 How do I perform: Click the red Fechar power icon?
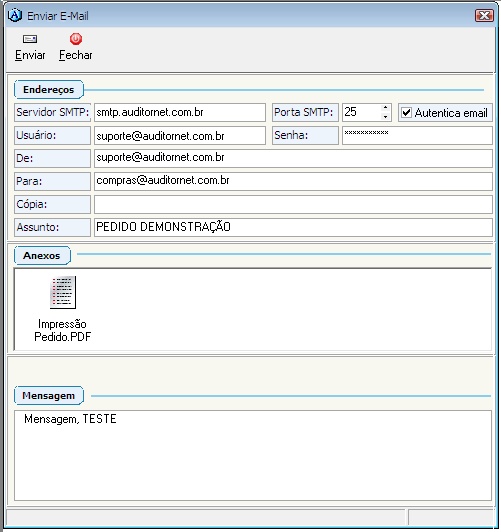(x=76, y=39)
